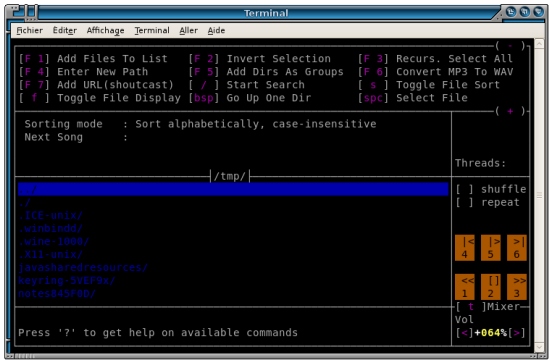
Task: Click the [ / ] Start Search command
Action: pos(247,85)
